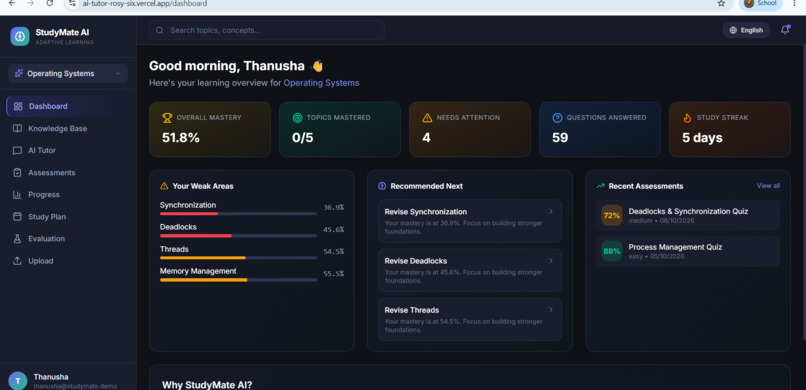The width and height of the screenshot is (806, 390).
Task: Click the Questions Answered question-mark icon
Action: pyautogui.click(x=557, y=118)
